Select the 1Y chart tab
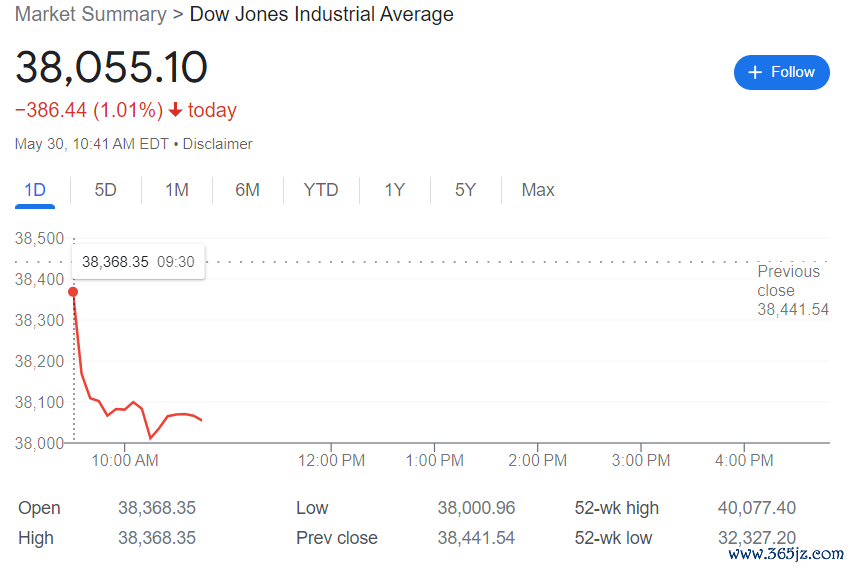The width and height of the screenshot is (851, 569). pyautogui.click(x=395, y=190)
